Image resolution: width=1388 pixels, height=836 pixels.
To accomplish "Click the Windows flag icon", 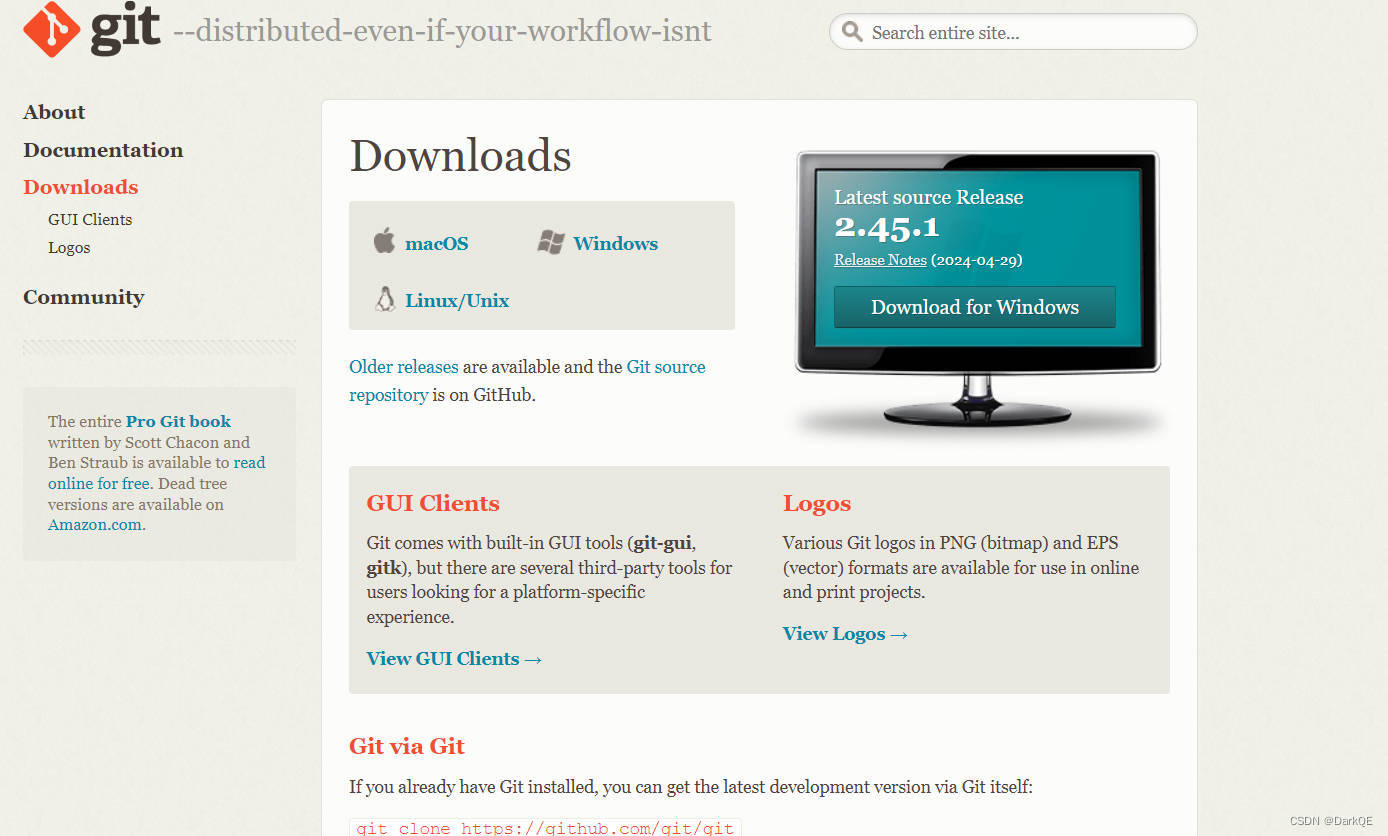I will click(551, 242).
